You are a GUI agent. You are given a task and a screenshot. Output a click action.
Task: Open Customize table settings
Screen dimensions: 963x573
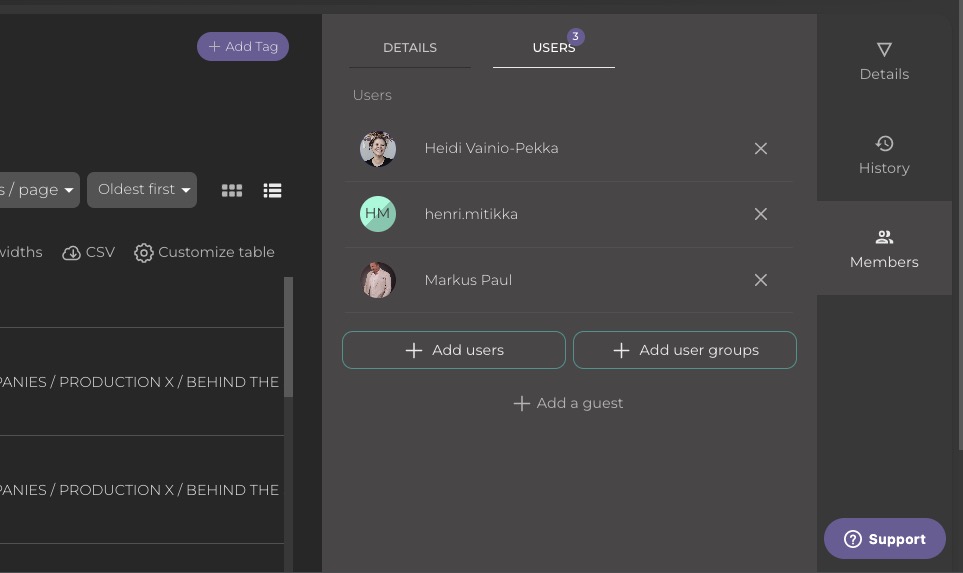[204, 253]
